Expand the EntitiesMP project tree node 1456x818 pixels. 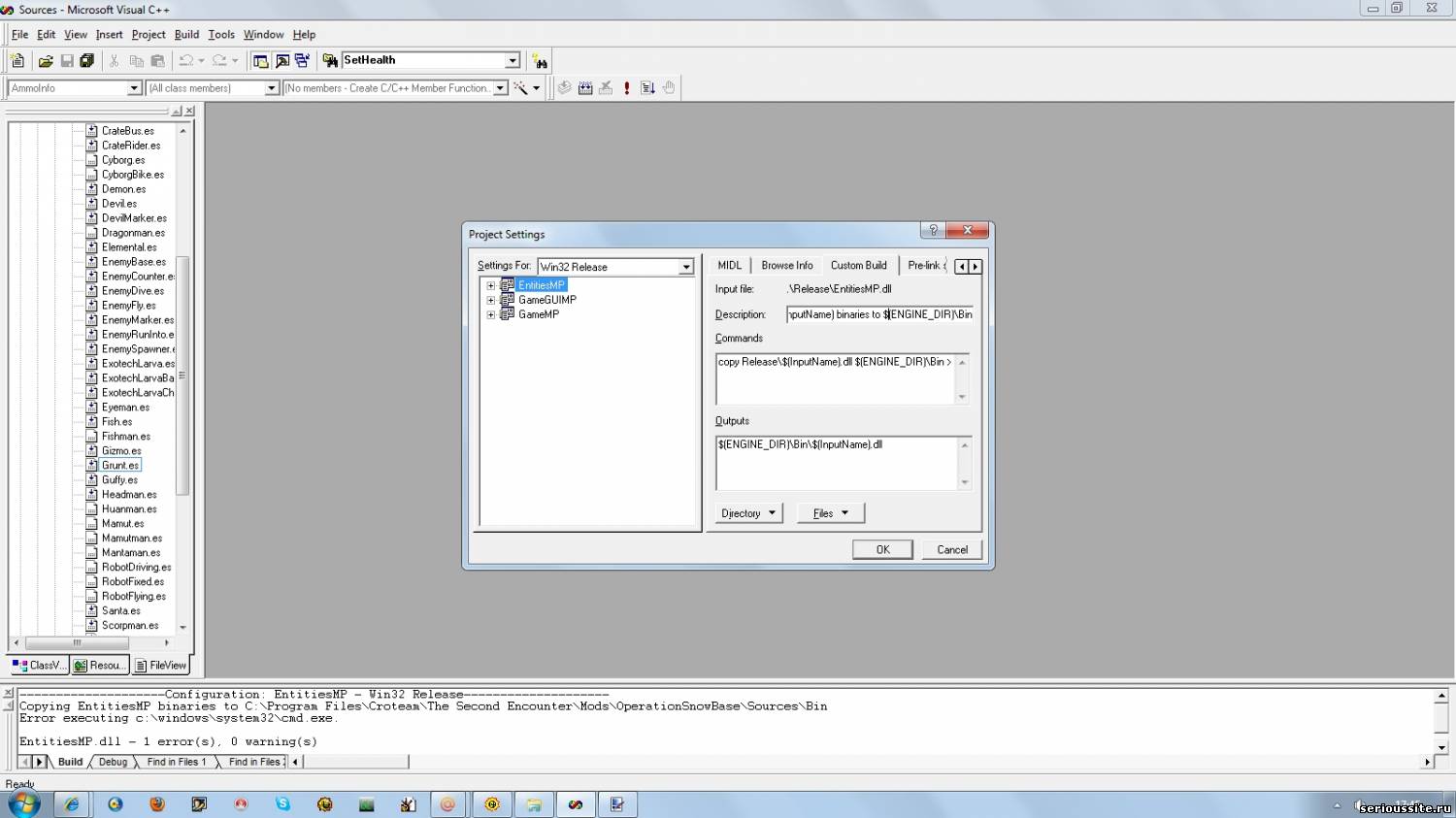point(491,285)
